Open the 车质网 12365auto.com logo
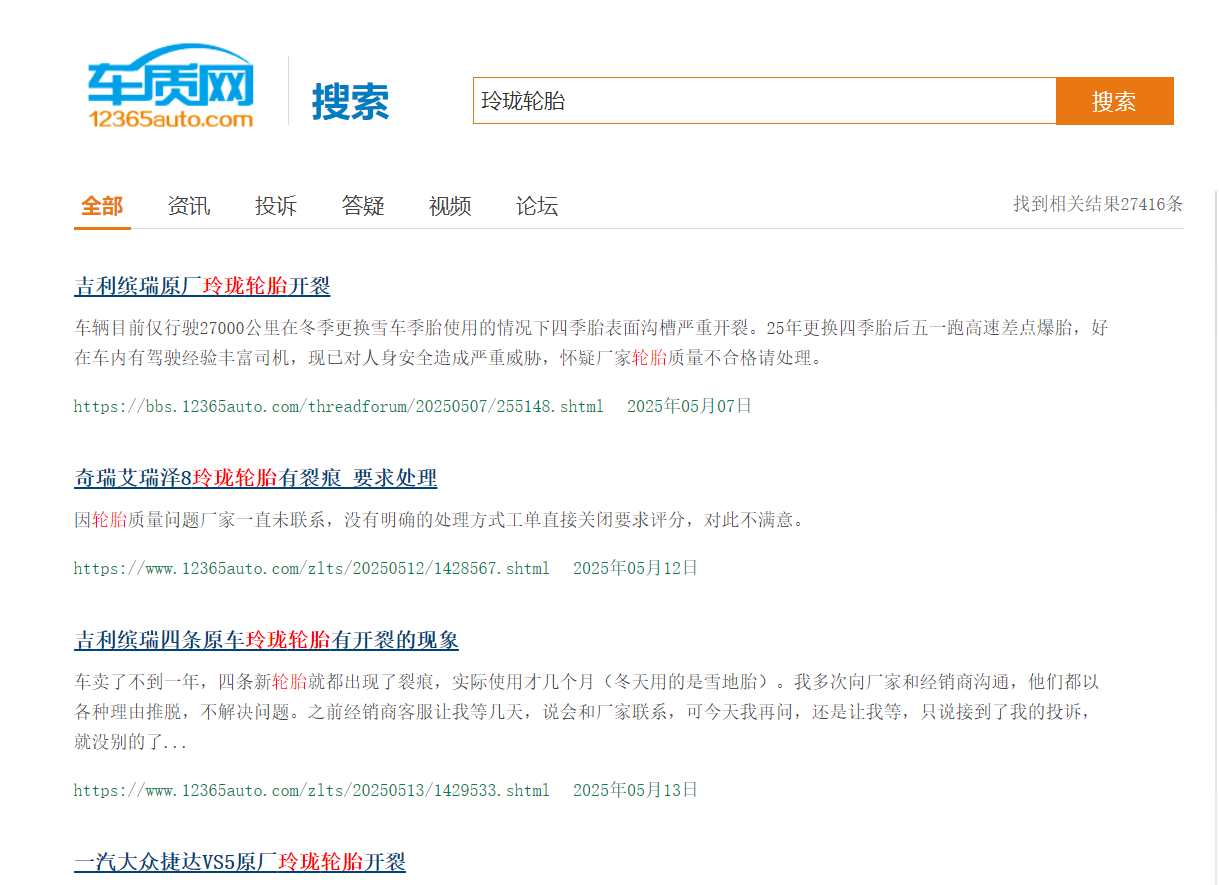Screen dimensions: 1219x885 (170, 87)
